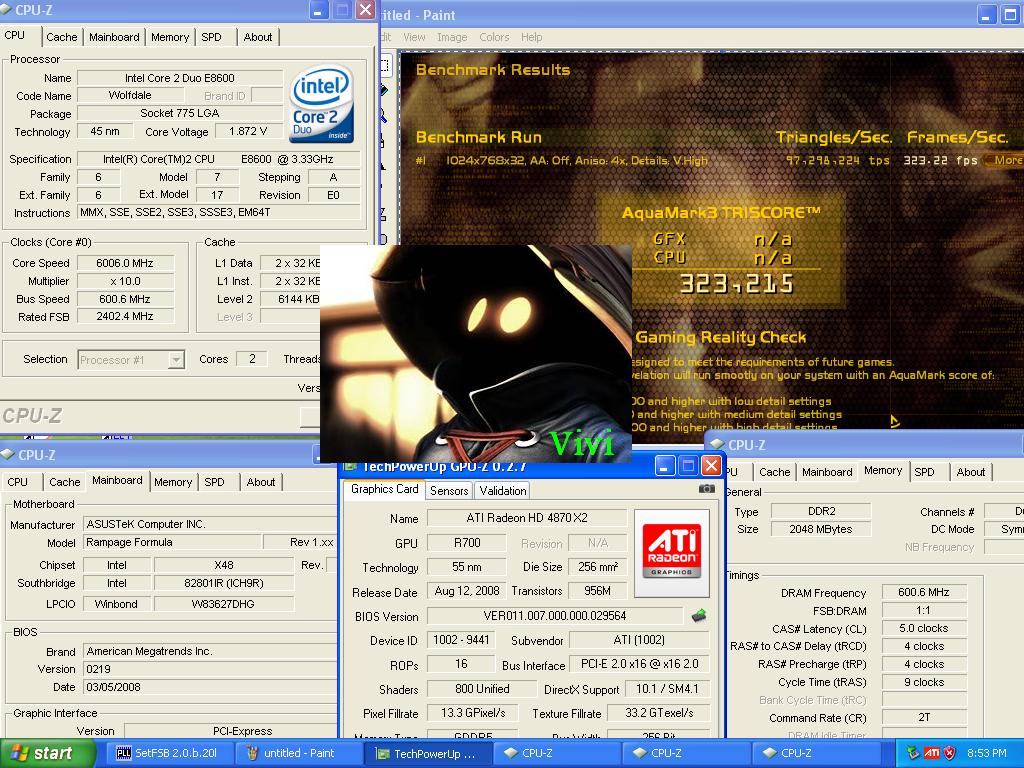Open the Paint Help menu
The image size is (1024, 768).
coord(531,37)
